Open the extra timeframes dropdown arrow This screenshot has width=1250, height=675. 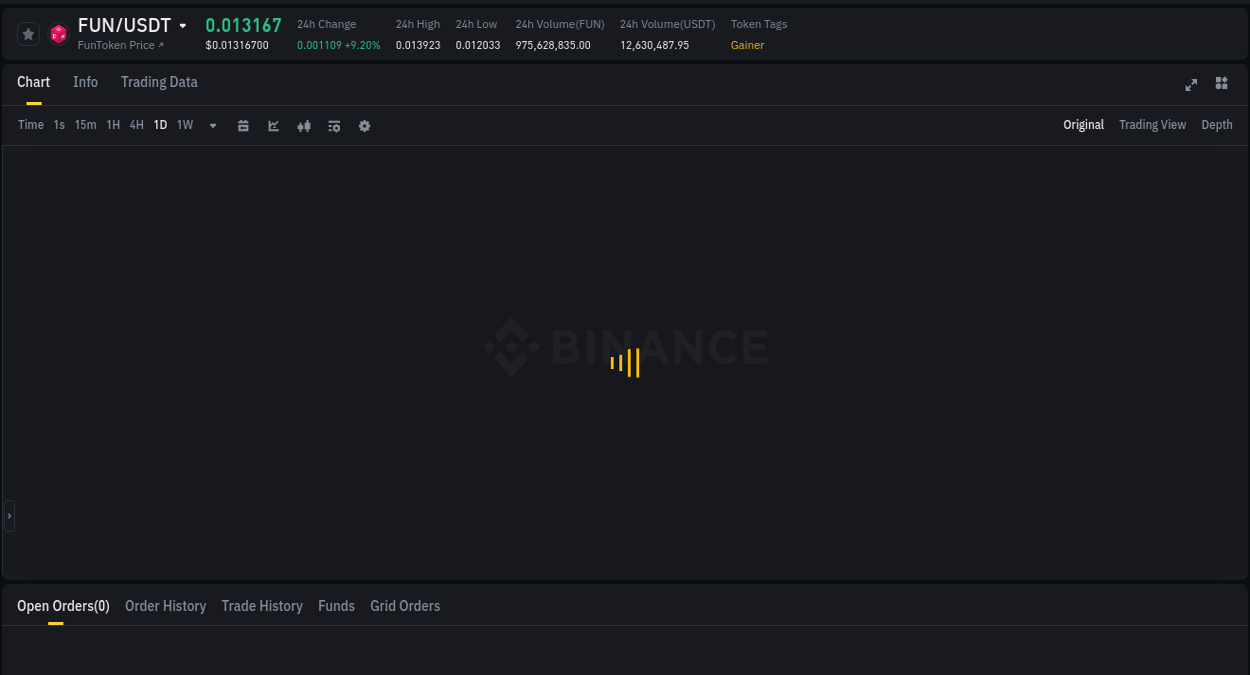212,126
